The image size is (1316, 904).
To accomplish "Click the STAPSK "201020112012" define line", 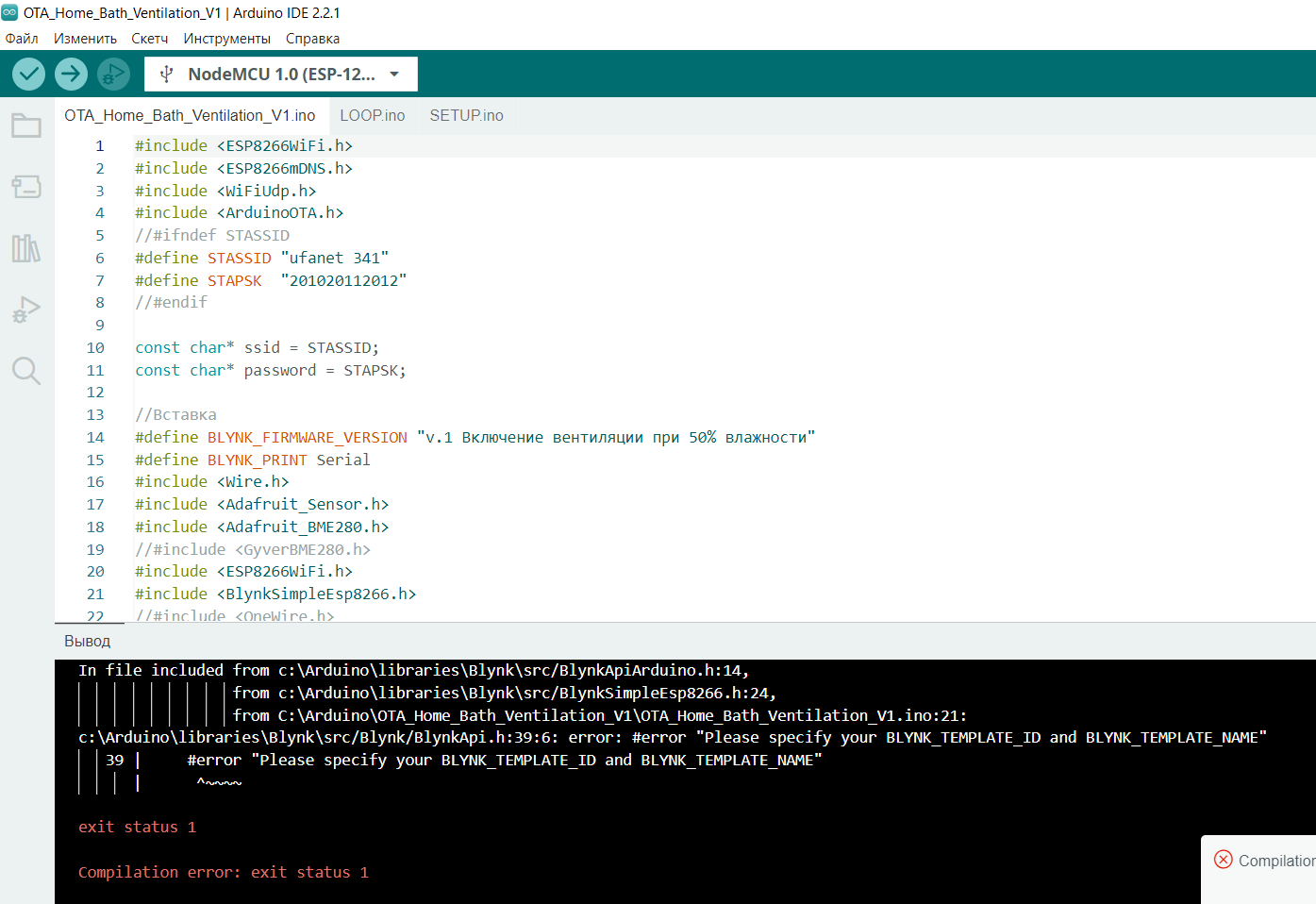I will 271,280.
